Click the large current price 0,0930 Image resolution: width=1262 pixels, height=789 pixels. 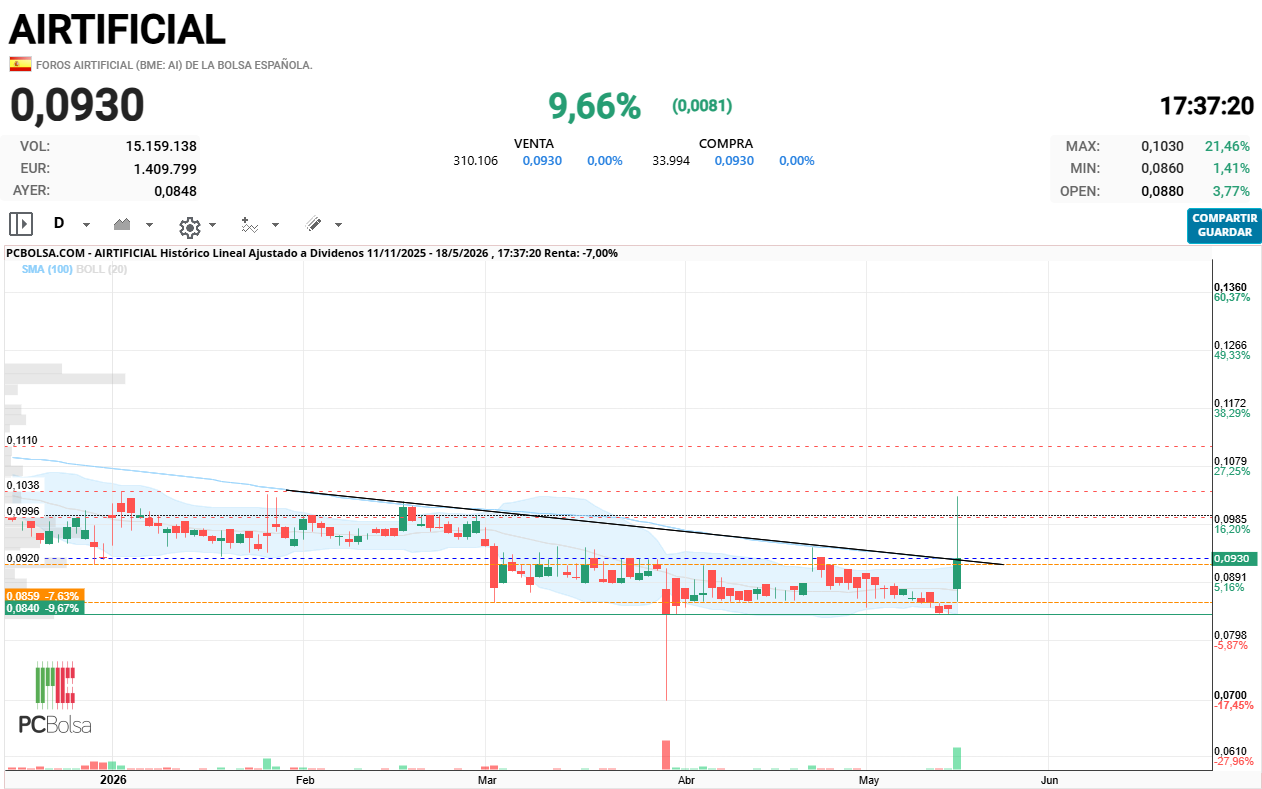(77, 105)
